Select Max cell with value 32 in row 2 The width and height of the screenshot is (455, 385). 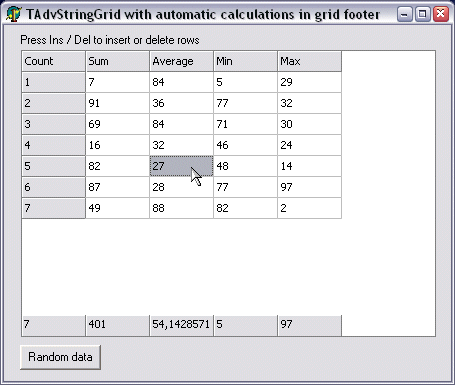(309, 103)
